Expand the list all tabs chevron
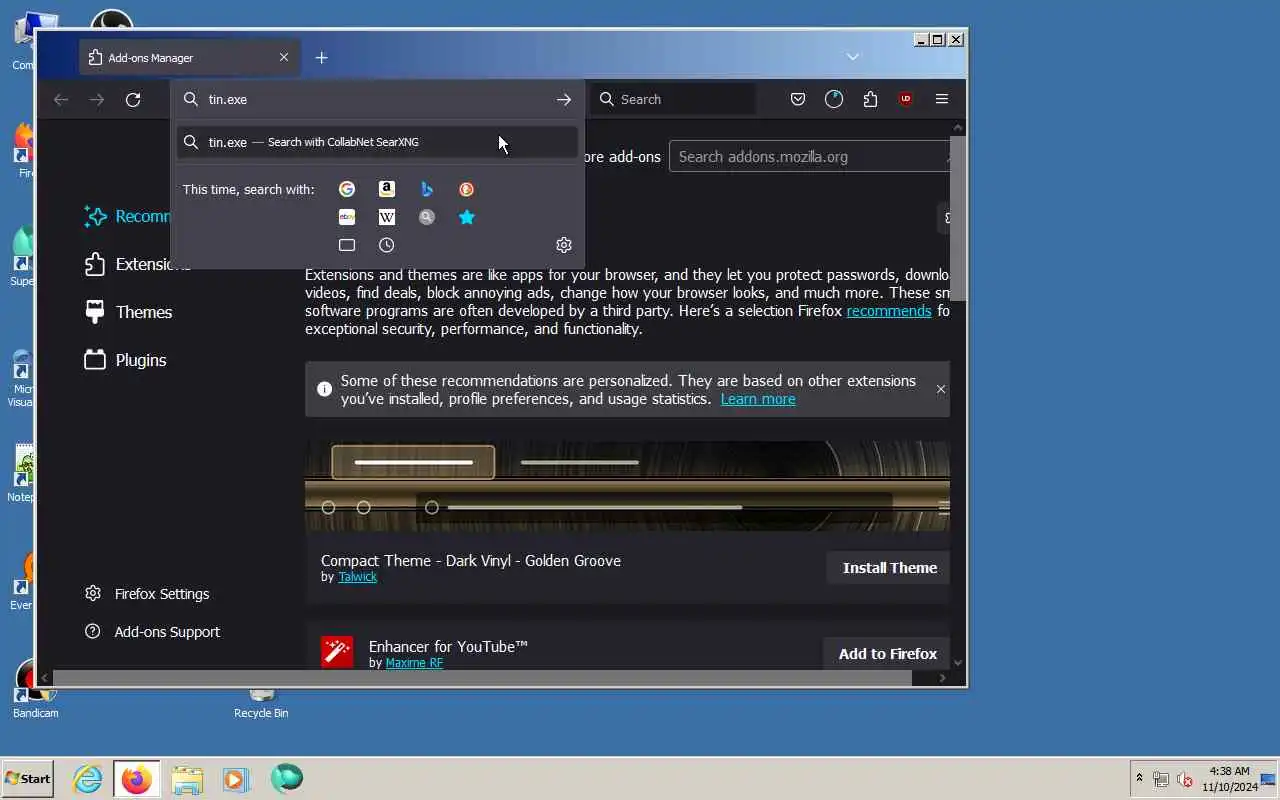The height and width of the screenshot is (800, 1280). (853, 57)
